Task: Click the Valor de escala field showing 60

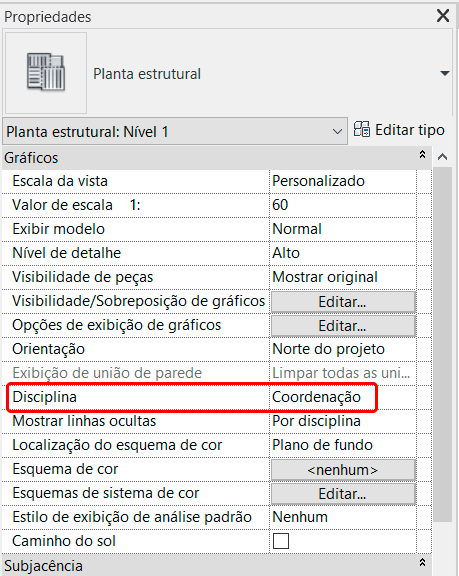Action: [x=343, y=205]
